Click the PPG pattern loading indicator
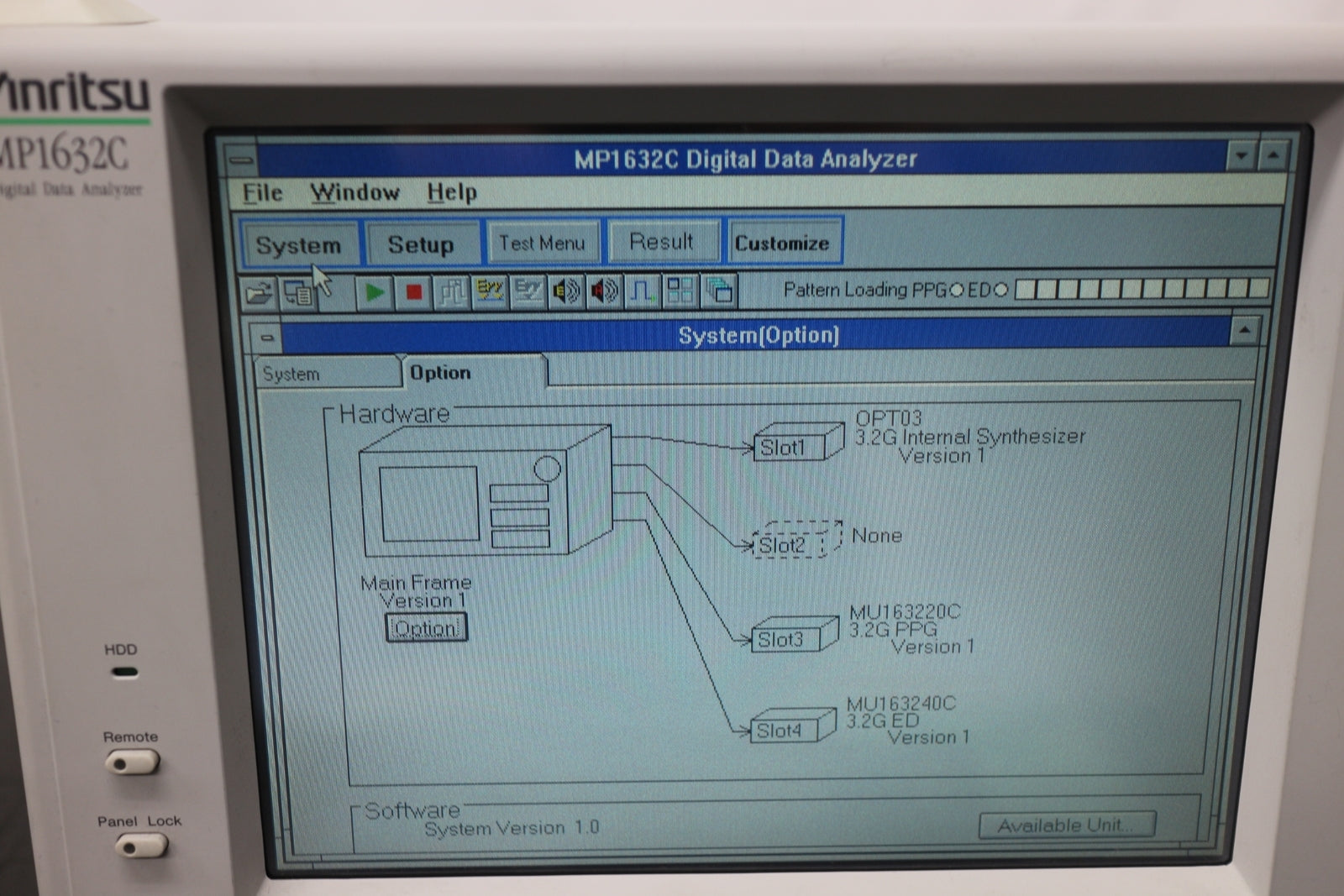Image resolution: width=1344 pixels, height=896 pixels. tap(955, 291)
